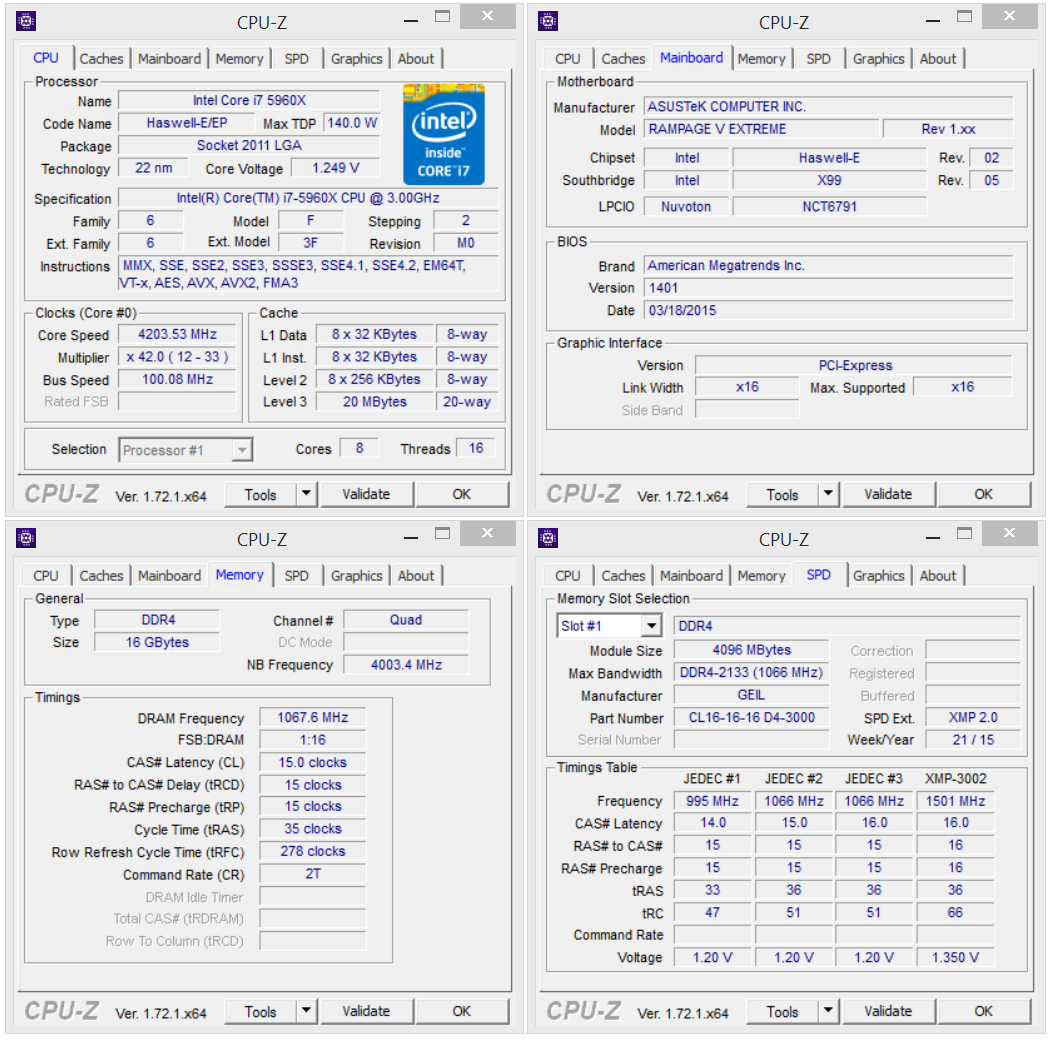The image size is (1050, 1041).
Task: Click Max TDP value 140.0 W
Action: 352,123
